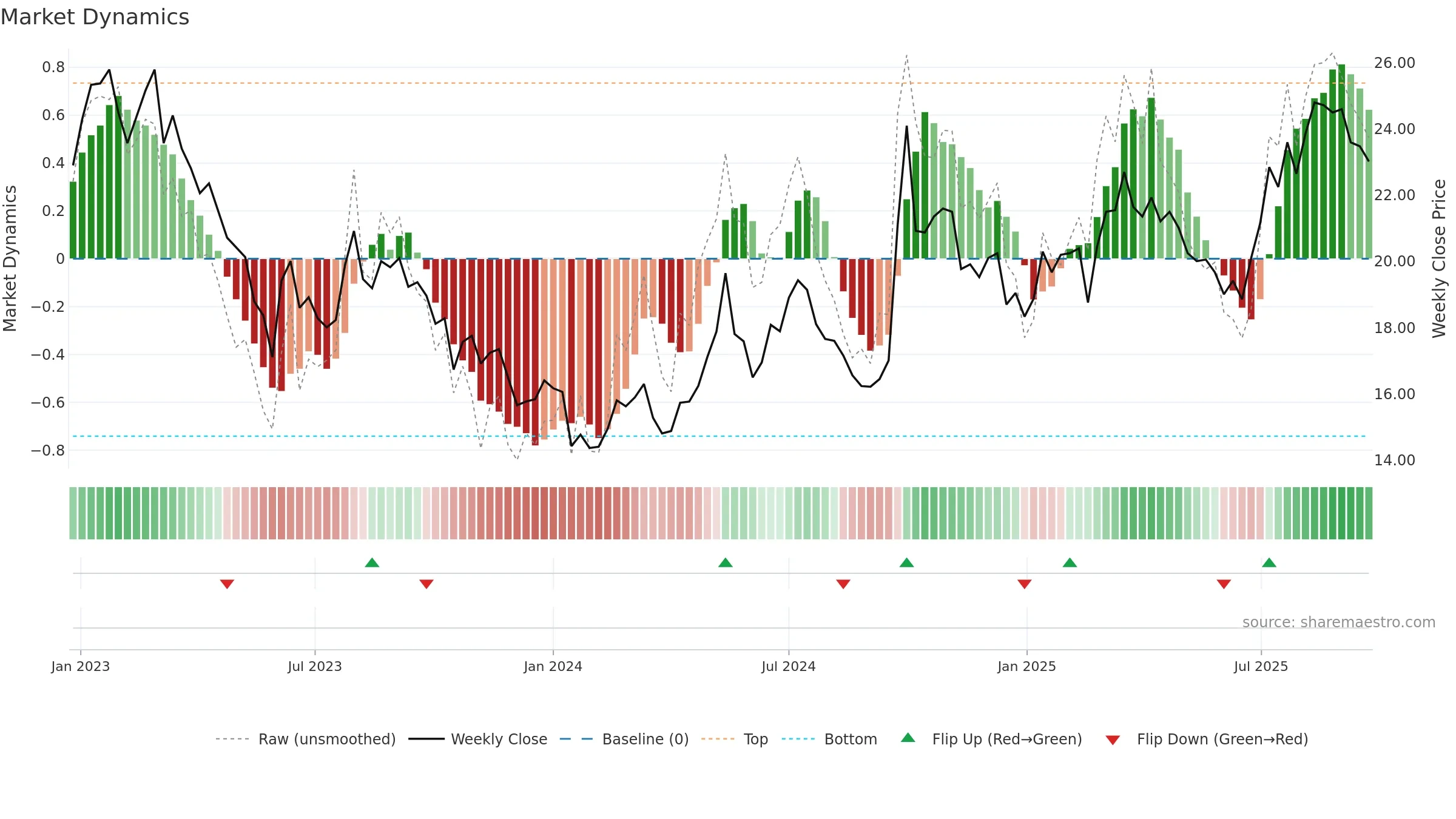Click the −0.8 left axis tick

[48, 450]
